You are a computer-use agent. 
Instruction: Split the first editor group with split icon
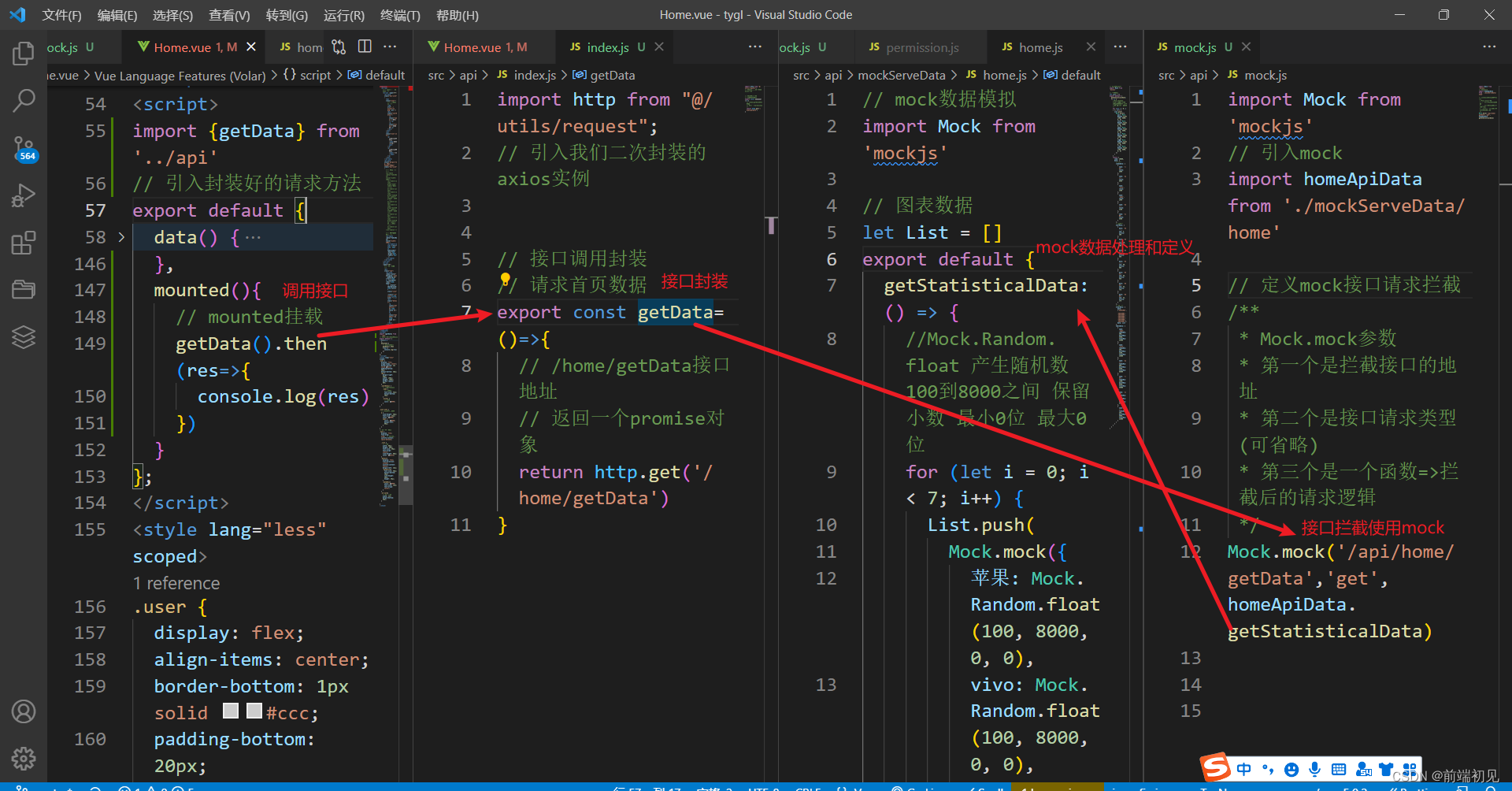pyautogui.click(x=365, y=46)
